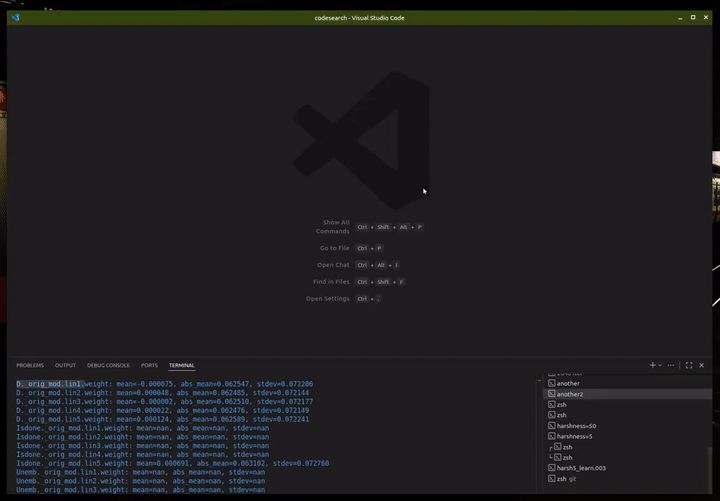
Task: Click the 'Open Settings' label
Action: pos(327,298)
